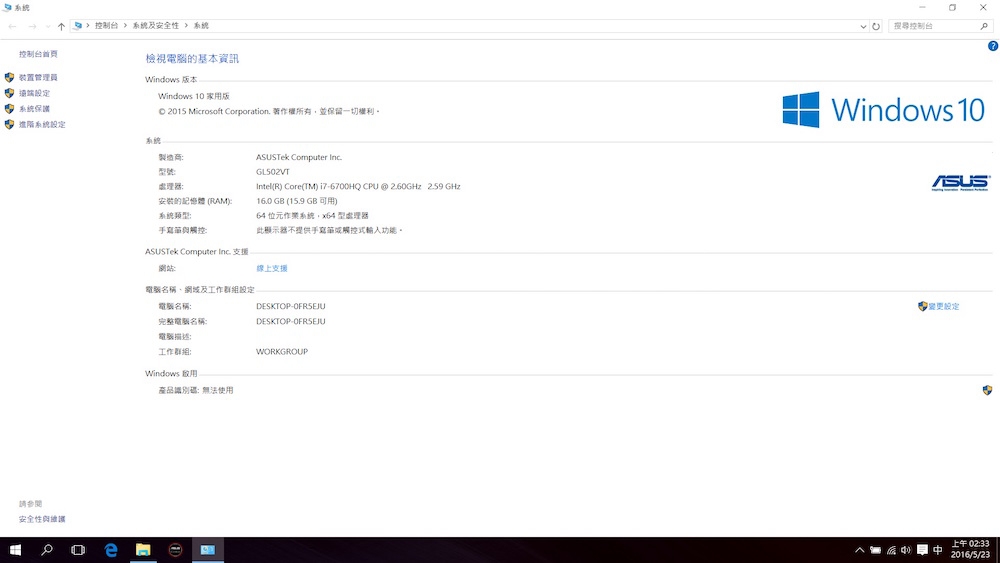The height and width of the screenshot is (563, 1000).
Task: Click the 中 input method indicator
Action: (x=938, y=550)
